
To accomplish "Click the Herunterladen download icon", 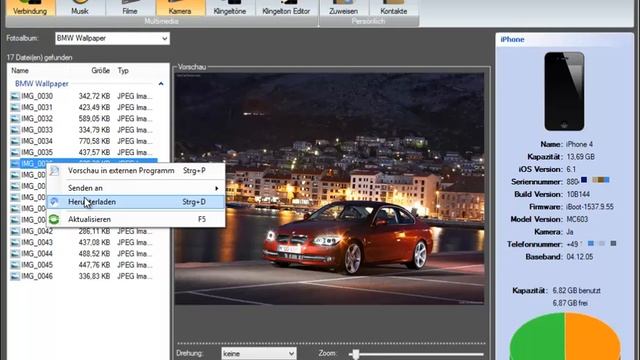I will click(54, 202).
